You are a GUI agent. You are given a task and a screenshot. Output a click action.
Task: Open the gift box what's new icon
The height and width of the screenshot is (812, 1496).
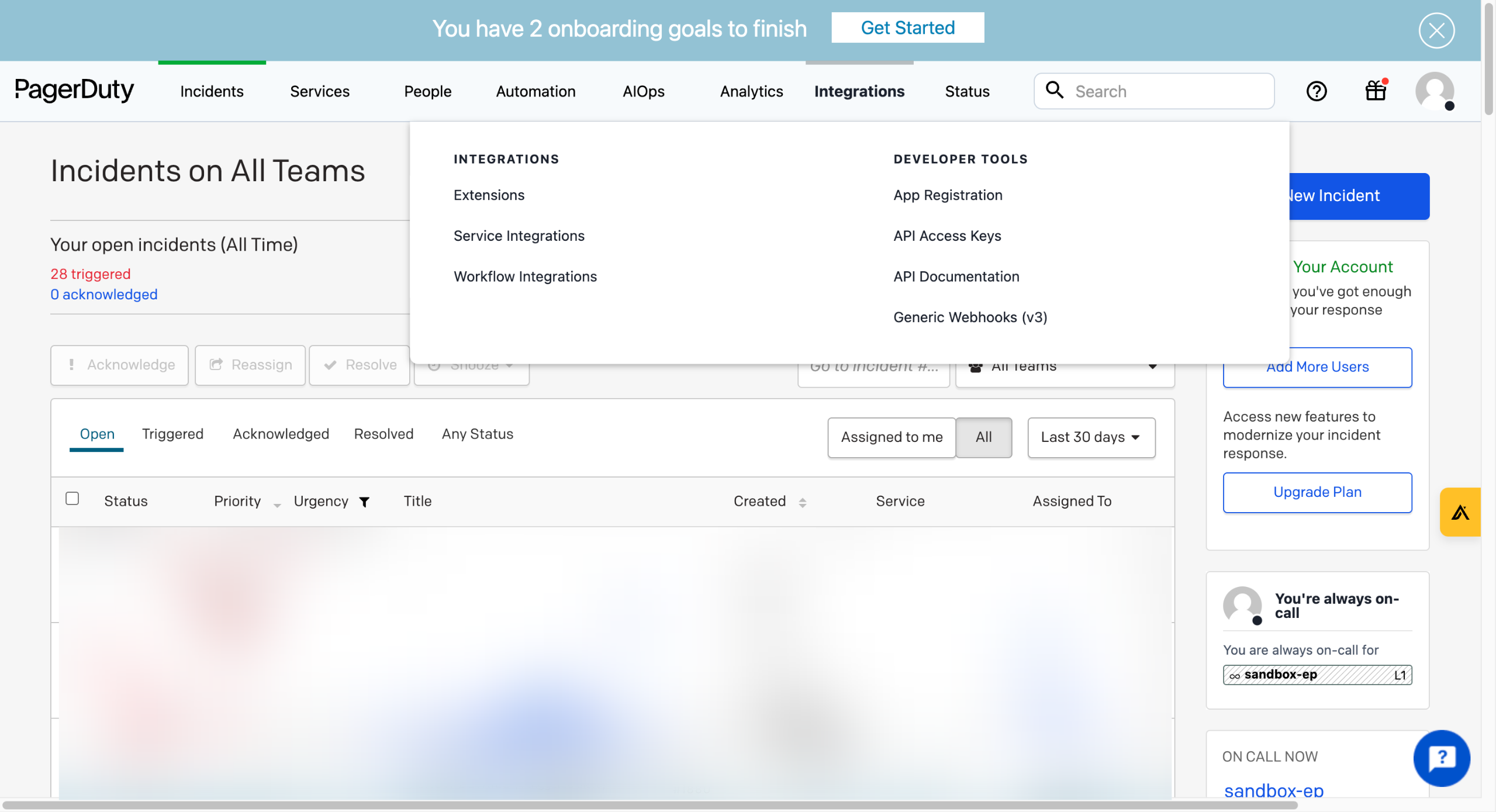coord(1376,91)
